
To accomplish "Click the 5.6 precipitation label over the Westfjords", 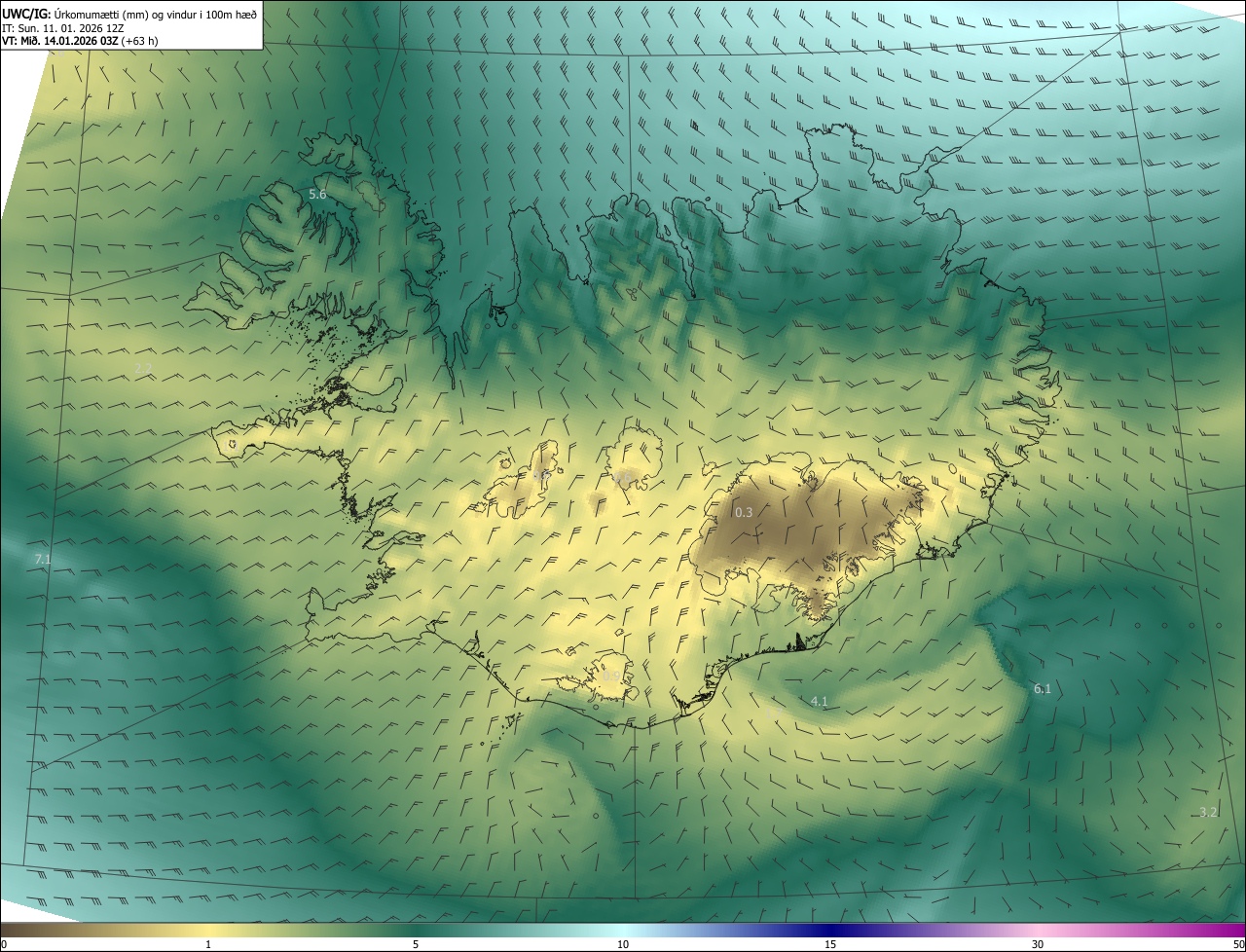I will pos(317,195).
